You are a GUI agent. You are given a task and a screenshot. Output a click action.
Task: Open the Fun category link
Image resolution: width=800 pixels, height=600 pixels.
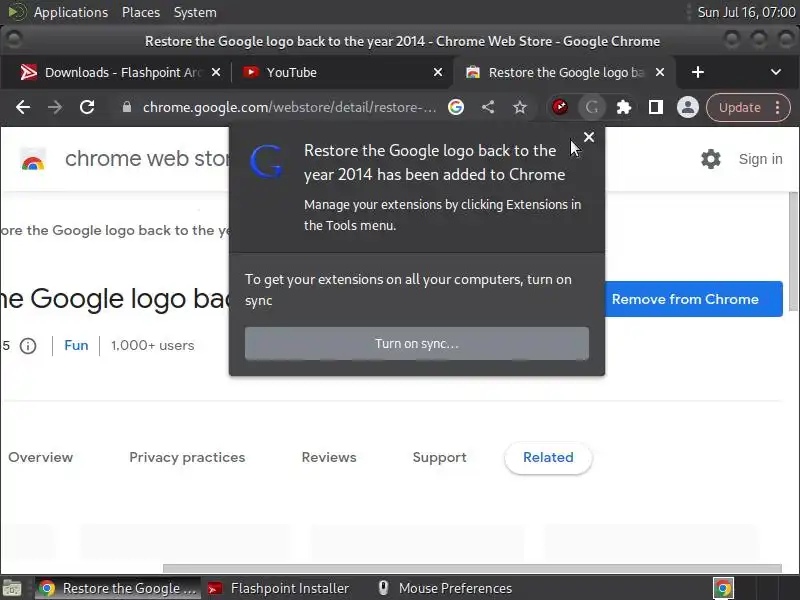[76, 345]
